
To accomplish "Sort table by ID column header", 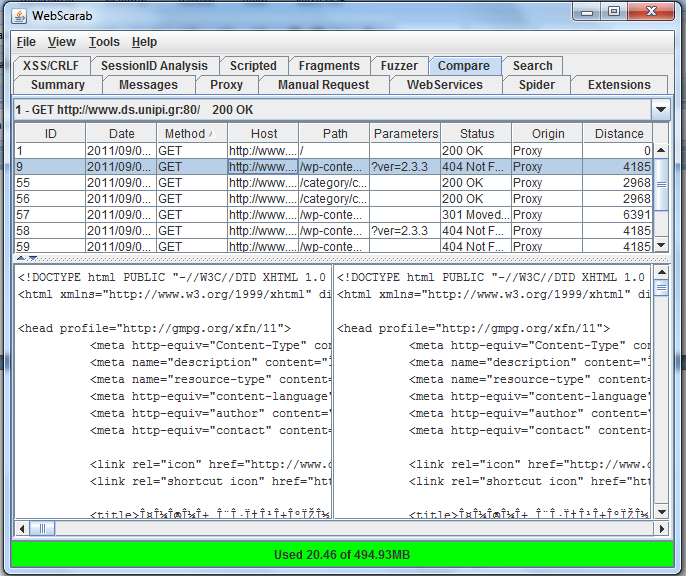I will pos(50,133).
